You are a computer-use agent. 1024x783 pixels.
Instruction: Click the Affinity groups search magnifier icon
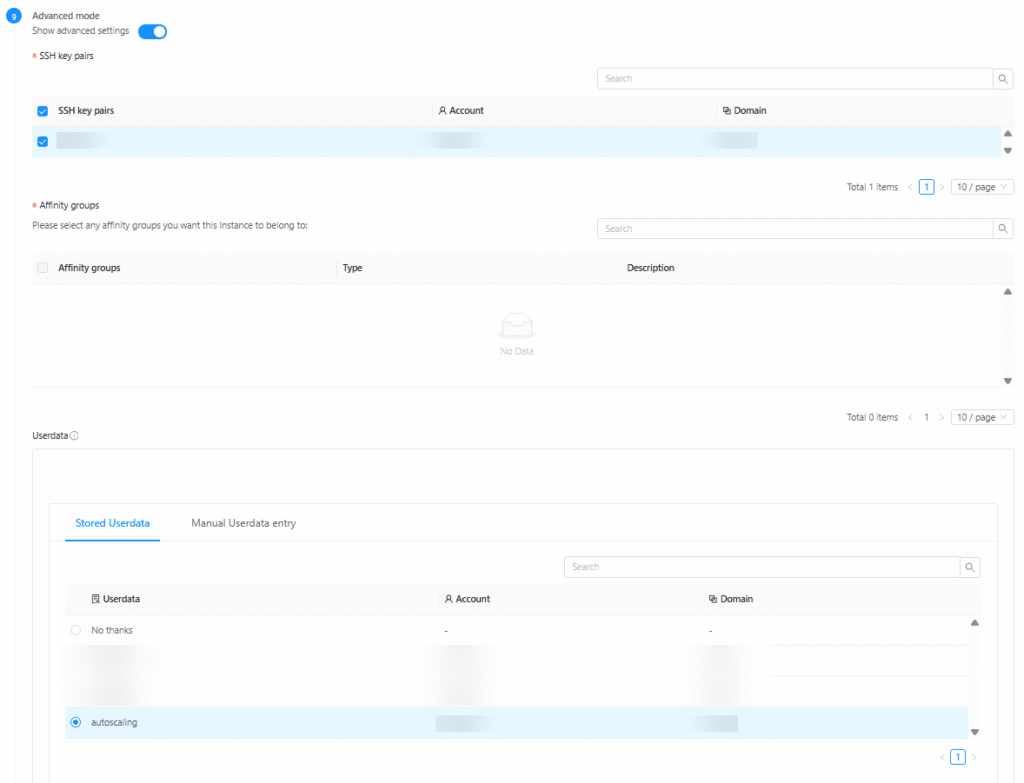coord(1003,229)
